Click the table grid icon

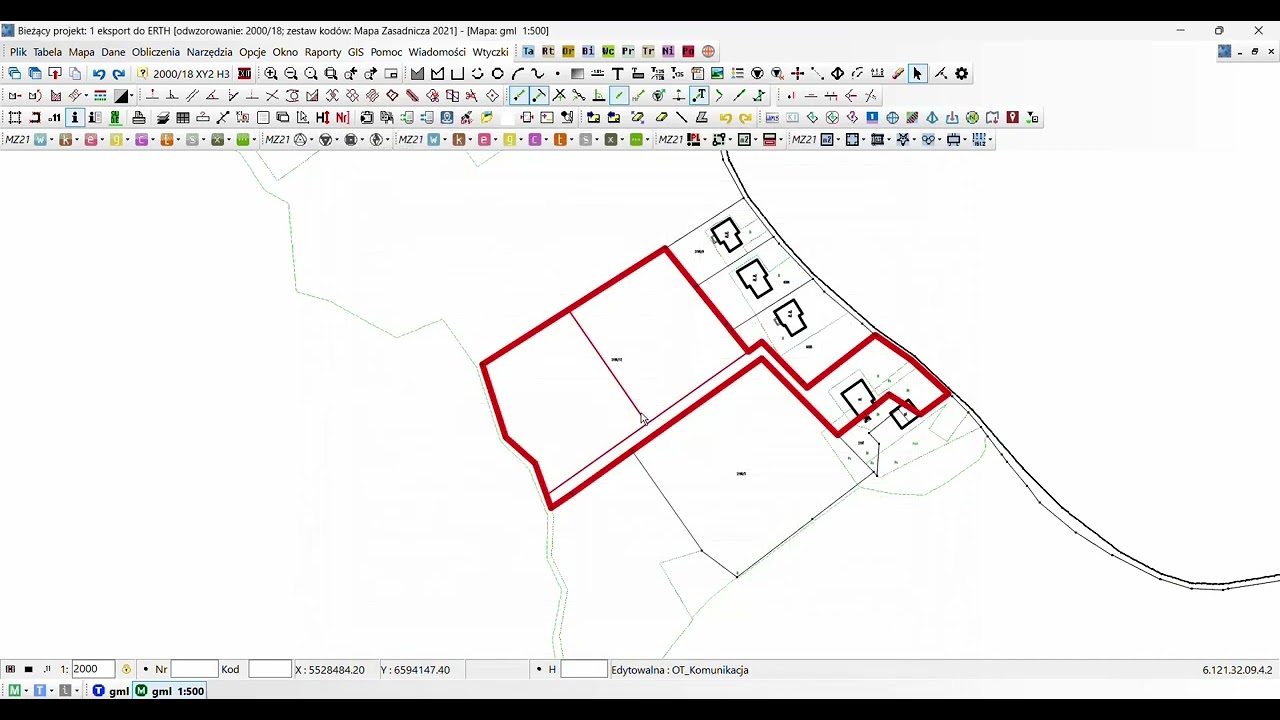tap(183, 118)
